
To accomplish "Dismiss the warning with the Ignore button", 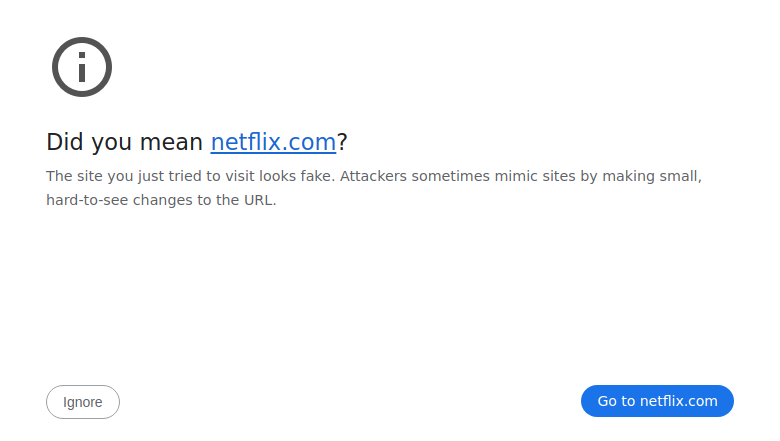I will pyautogui.click(x=83, y=402).
